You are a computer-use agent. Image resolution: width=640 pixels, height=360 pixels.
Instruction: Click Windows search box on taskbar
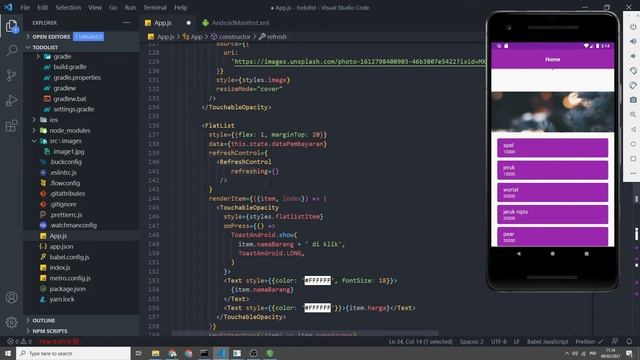click(x=73, y=353)
